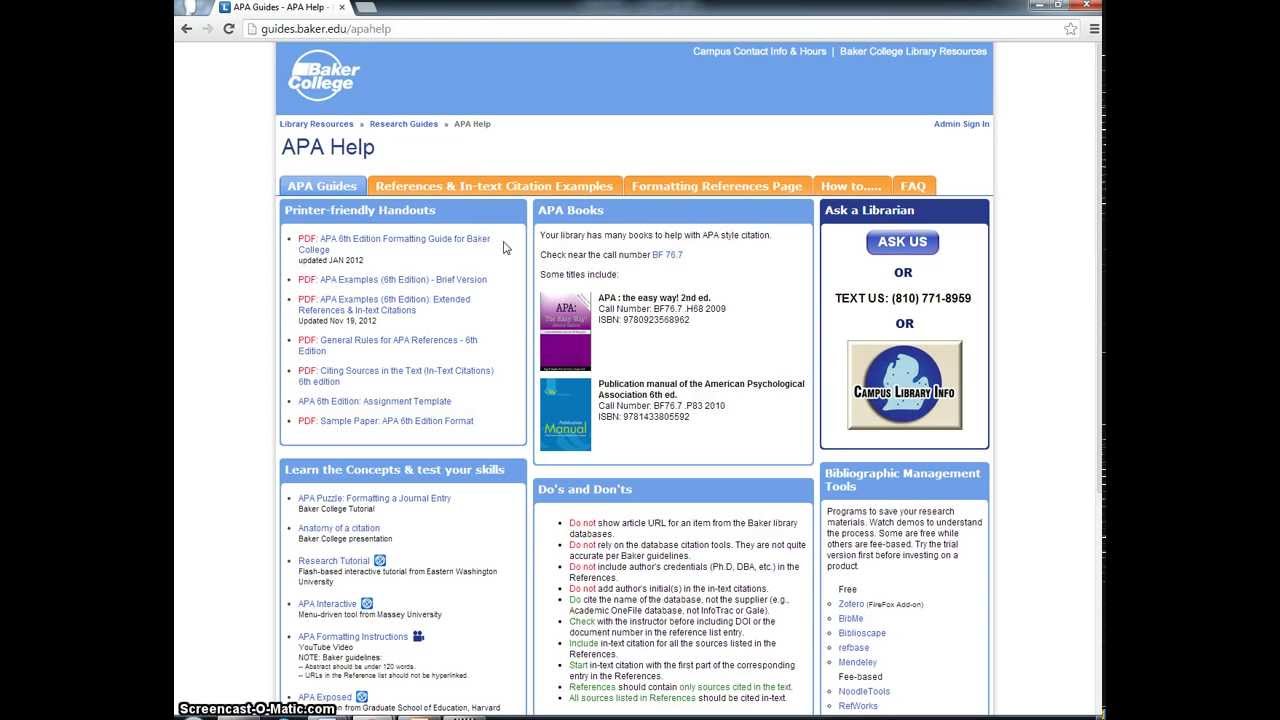Viewport: 1280px width, 720px height.
Task: Open Anatomy of a citation link
Action: (339, 528)
